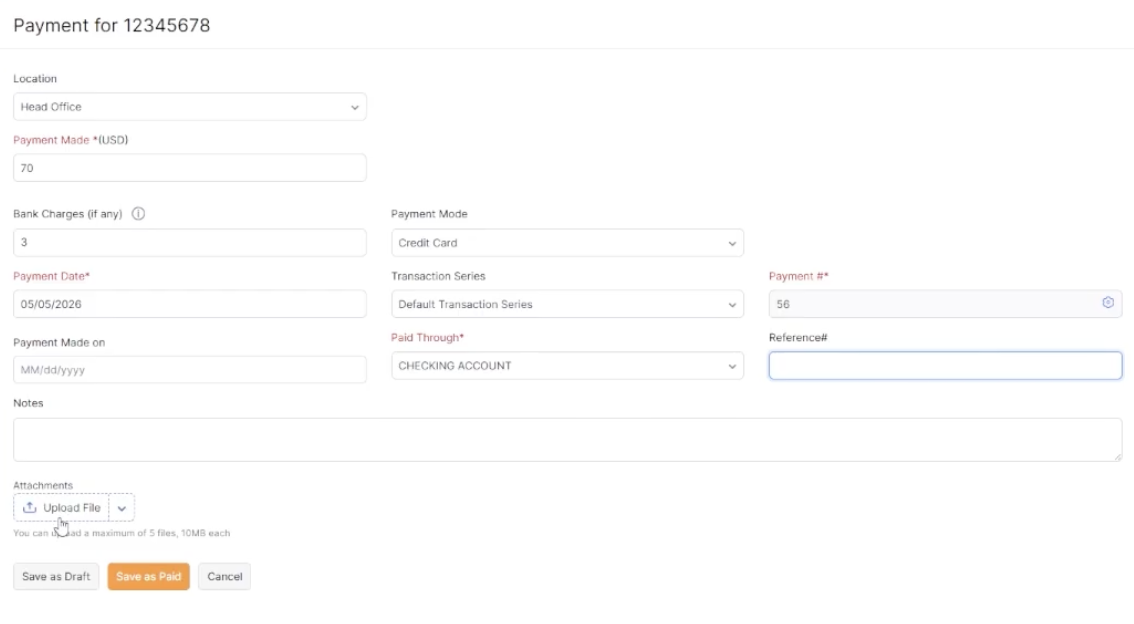Click the Upload File button label
1134x624 pixels.
point(72,508)
